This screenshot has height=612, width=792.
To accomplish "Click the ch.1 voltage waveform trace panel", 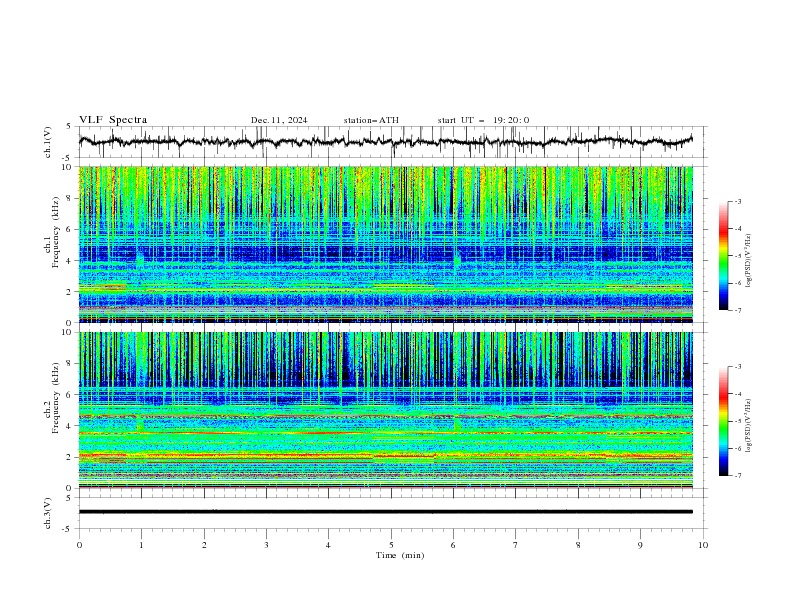I will click(393, 142).
